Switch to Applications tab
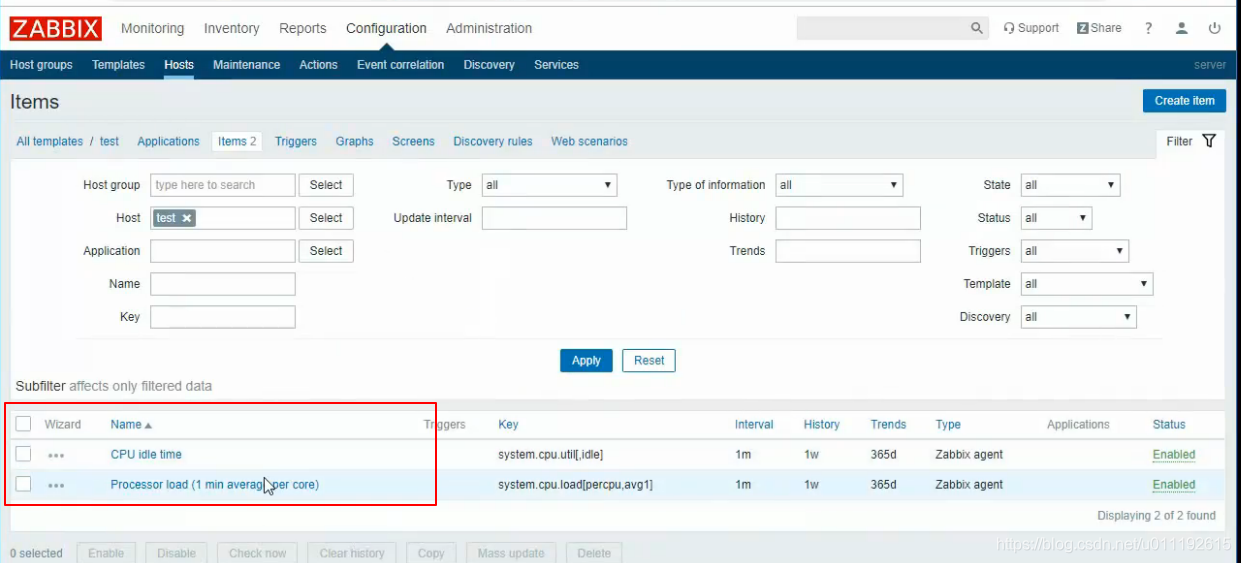The width and height of the screenshot is (1241, 563). 168,141
